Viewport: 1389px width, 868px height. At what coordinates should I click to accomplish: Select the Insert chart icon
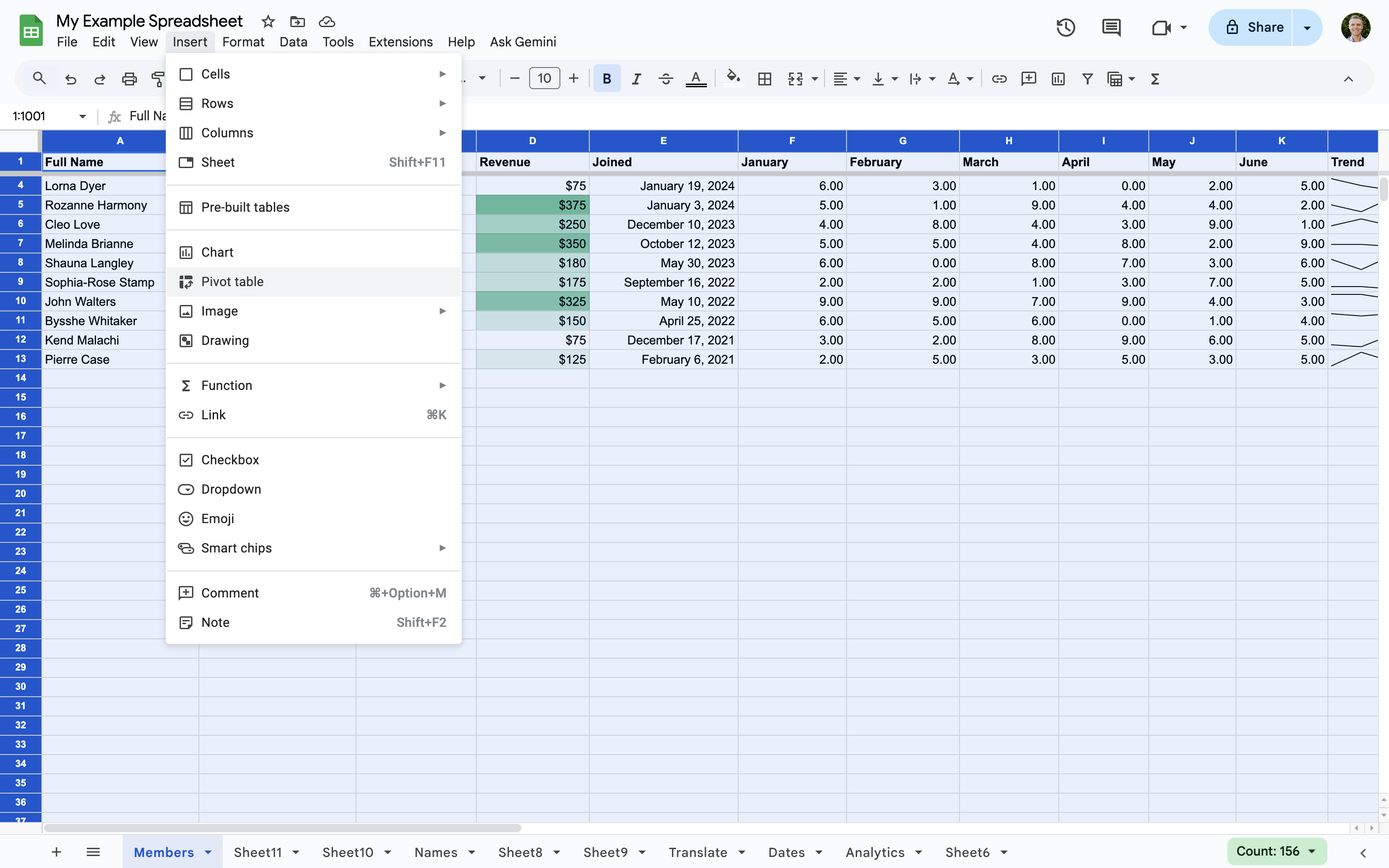[1057, 79]
